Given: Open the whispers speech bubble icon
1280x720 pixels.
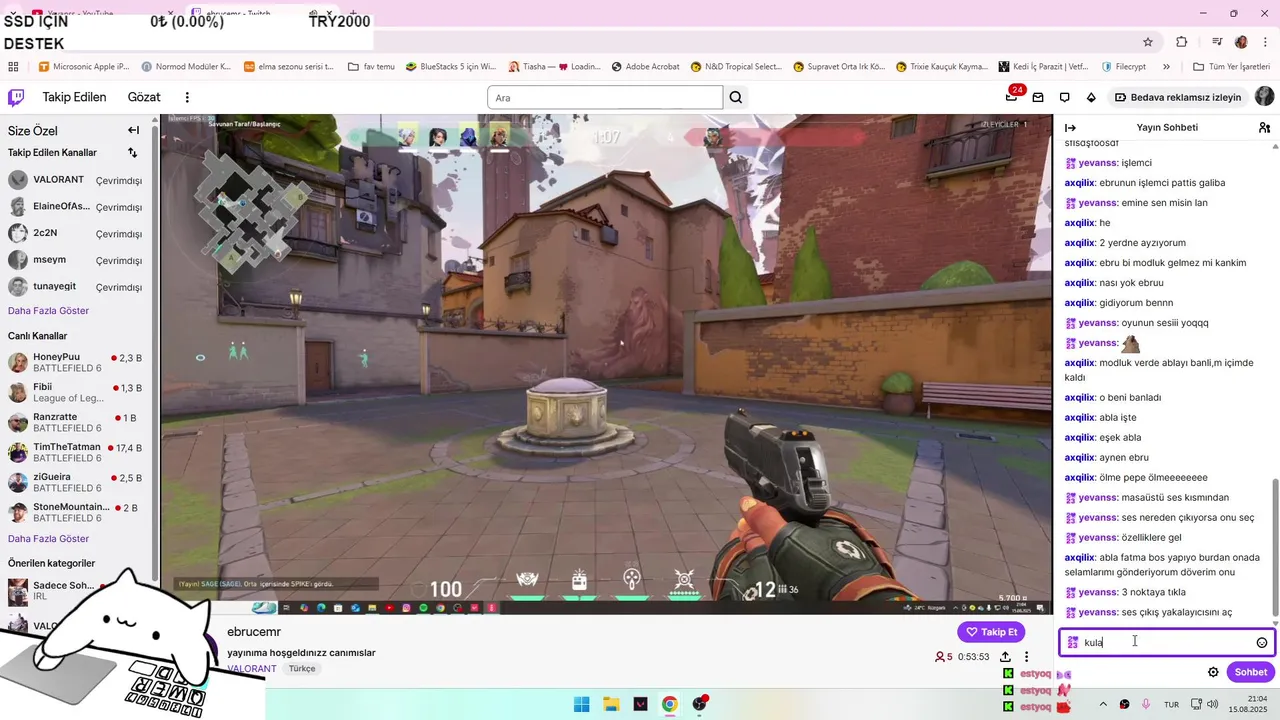Looking at the screenshot, I should (1065, 97).
